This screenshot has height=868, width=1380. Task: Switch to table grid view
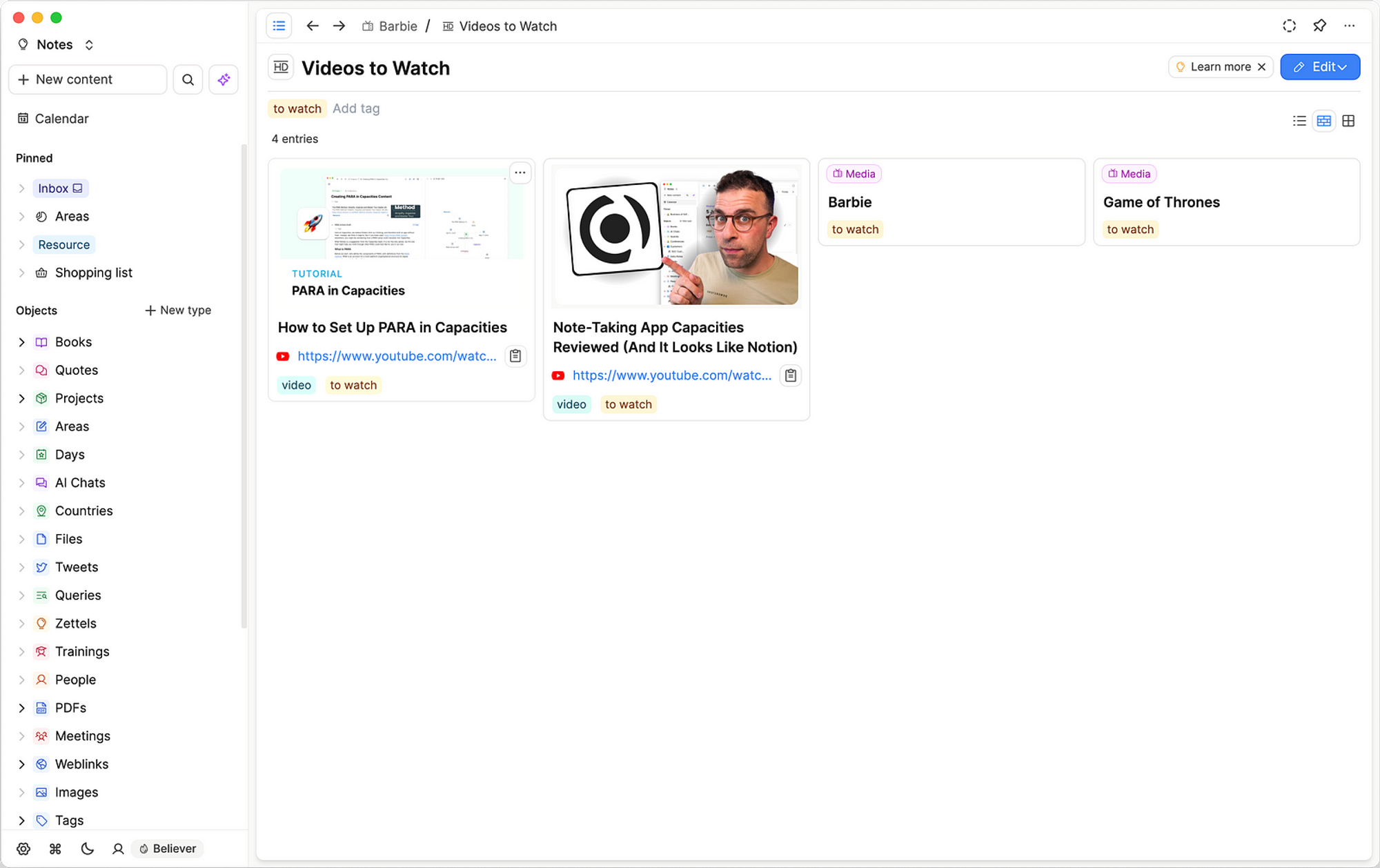click(1348, 121)
